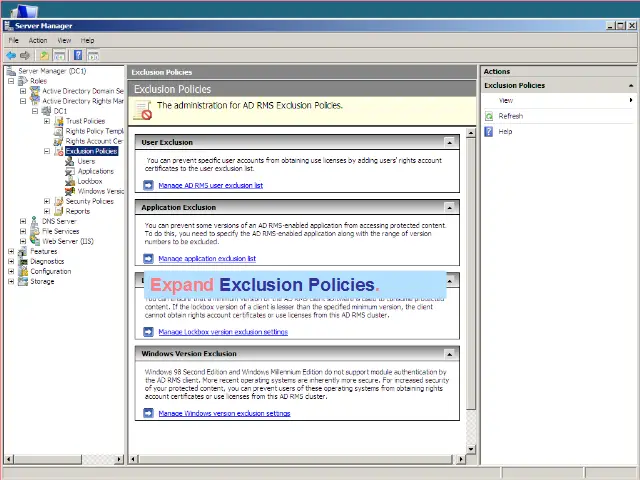Open the Help menu in menu bar
The width and height of the screenshot is (640, 480).
[87, 40]
